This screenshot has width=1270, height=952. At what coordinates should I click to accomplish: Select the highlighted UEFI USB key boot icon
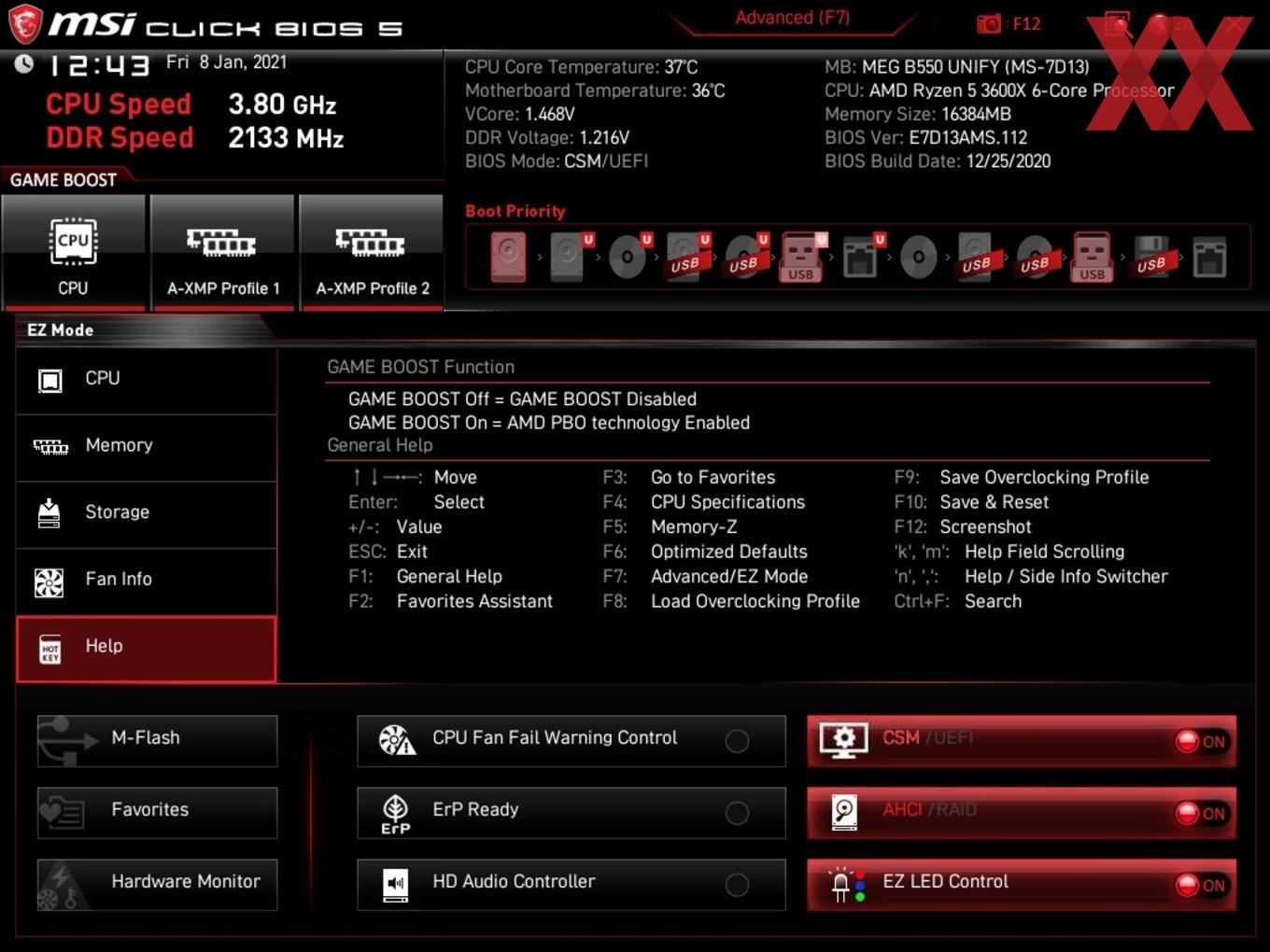click(802, 257)
